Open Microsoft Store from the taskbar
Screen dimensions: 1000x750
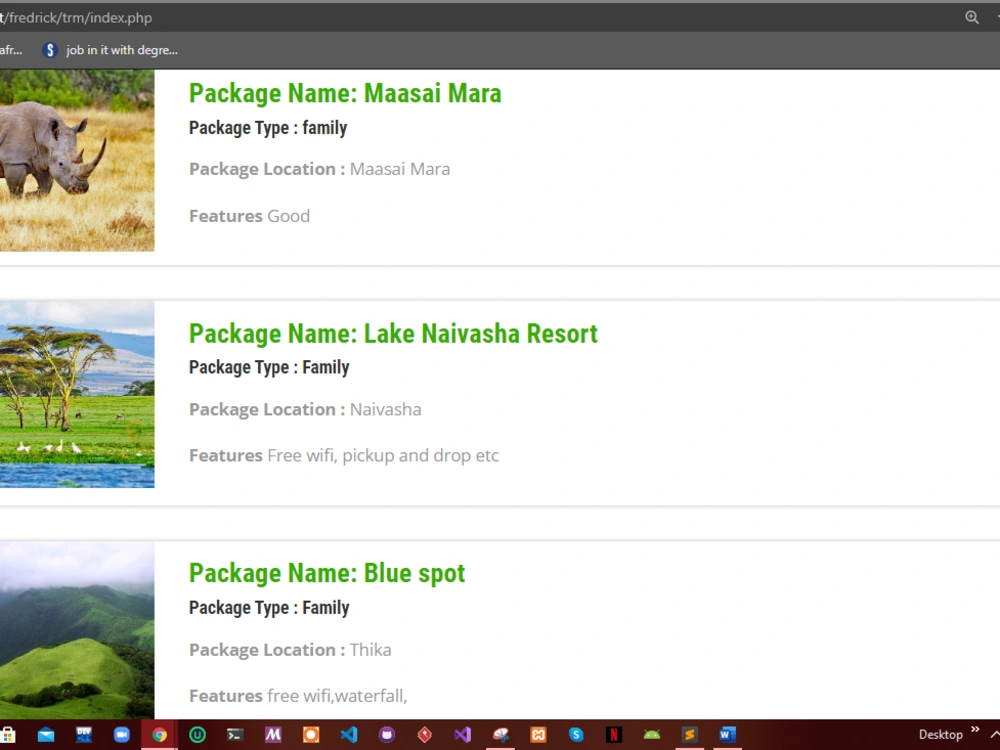click(x=8, y=735)
